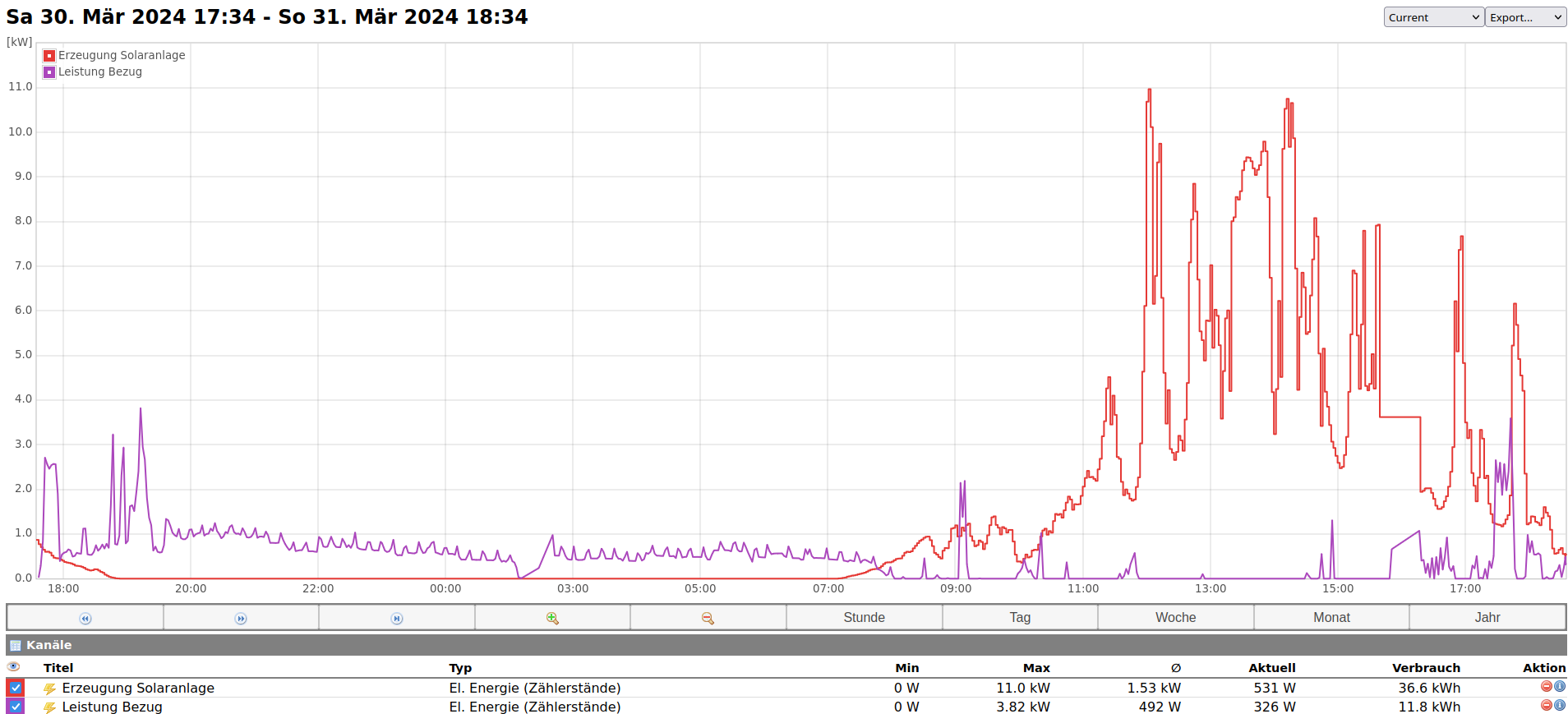Image resolution: width=1568 pixels, height=714 pixels.
Task: Open the Current dropdown
Action: [1433, 17]
